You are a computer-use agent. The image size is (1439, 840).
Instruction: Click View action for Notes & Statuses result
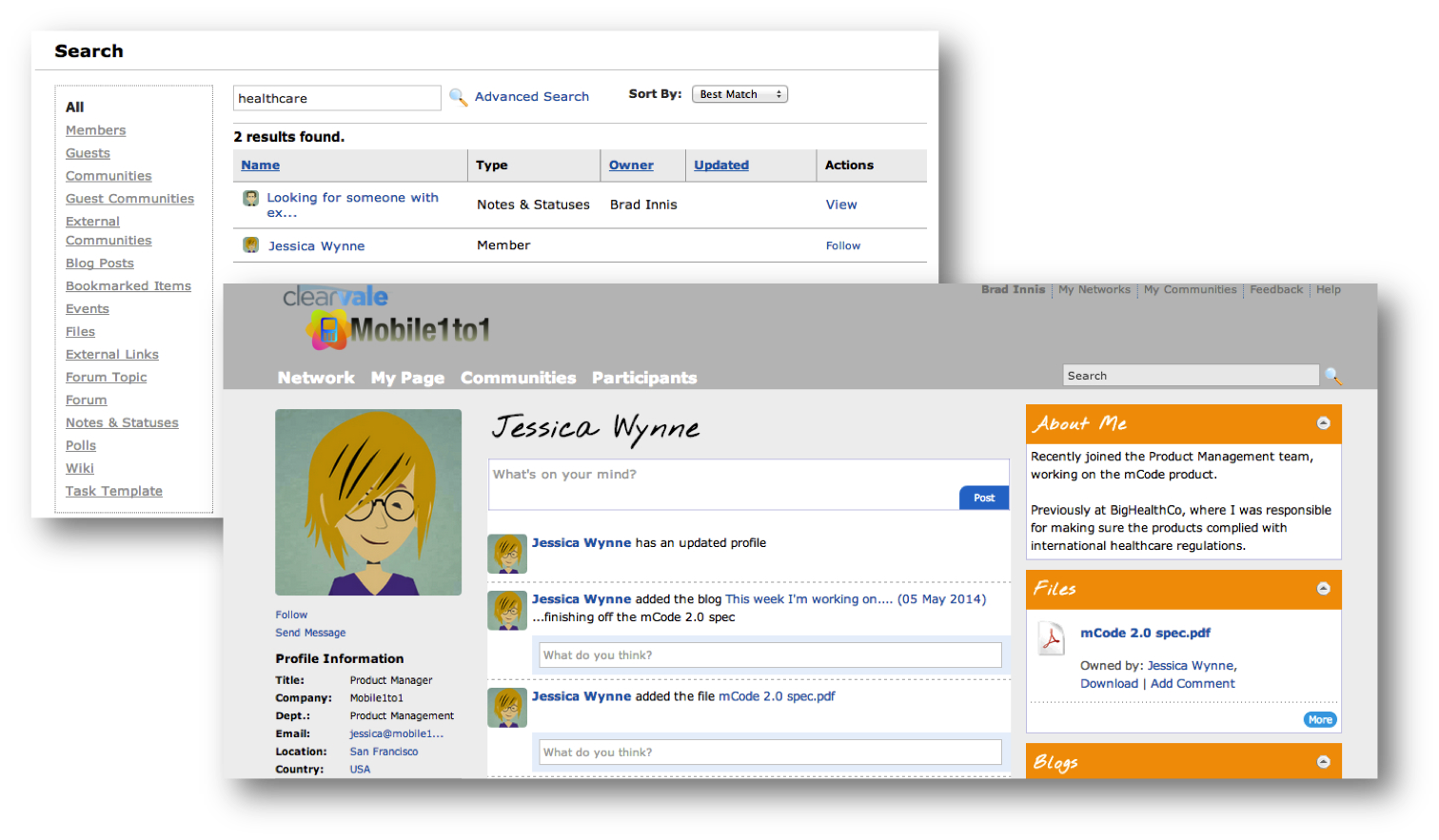point(841,205)
